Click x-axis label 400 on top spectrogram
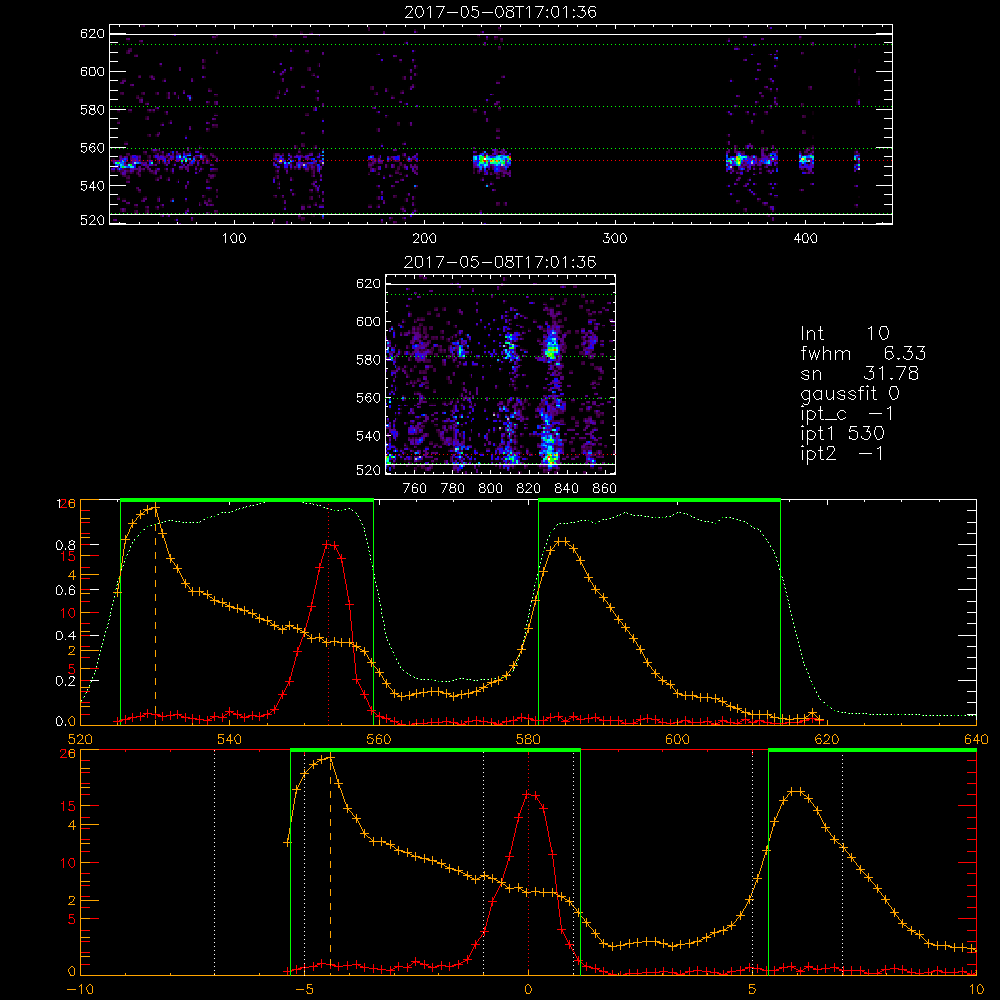The height and width of the screenshot is (1000, 1000). [805, 239]
